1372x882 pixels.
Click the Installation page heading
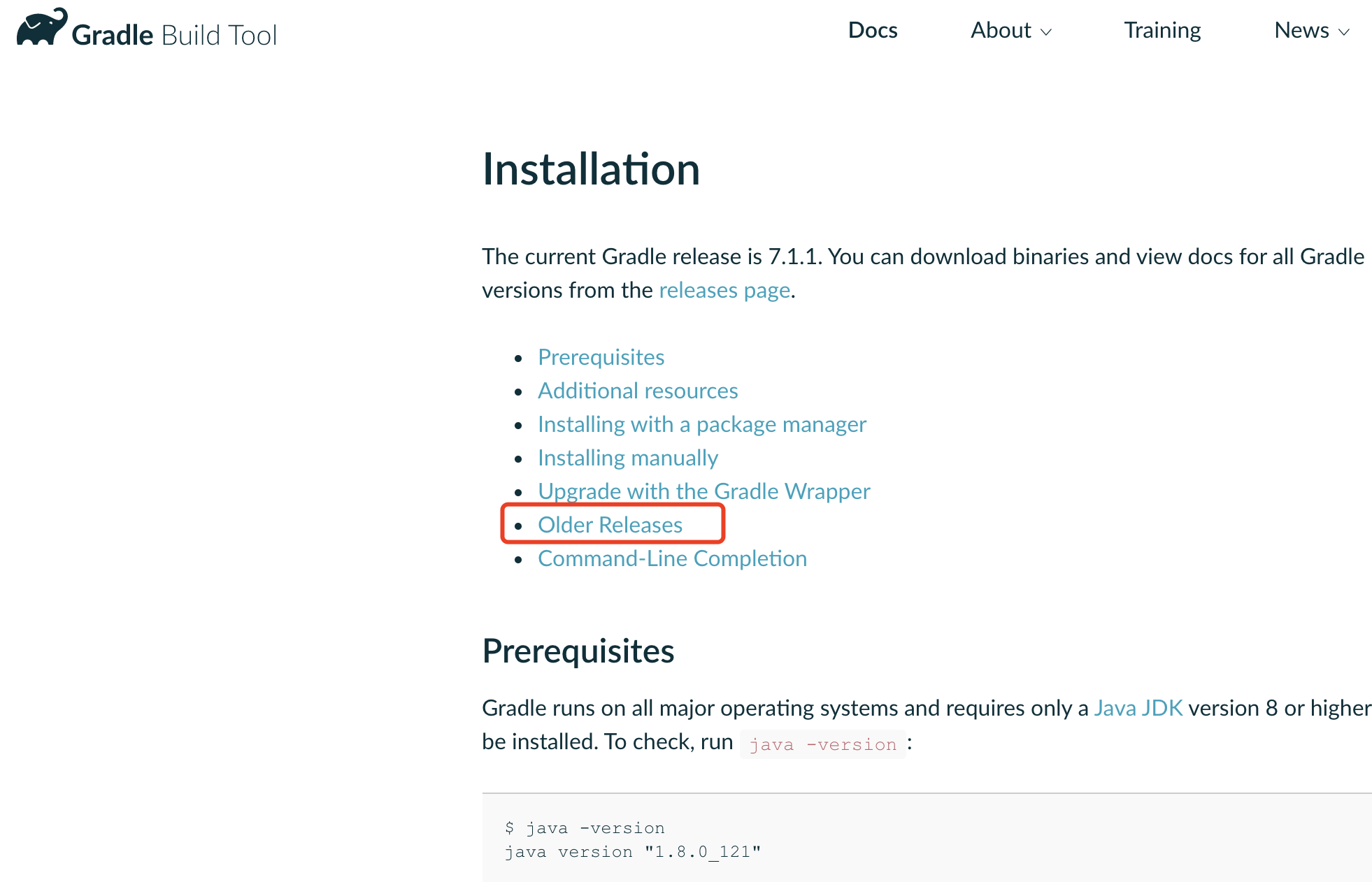tap(591, 169)
